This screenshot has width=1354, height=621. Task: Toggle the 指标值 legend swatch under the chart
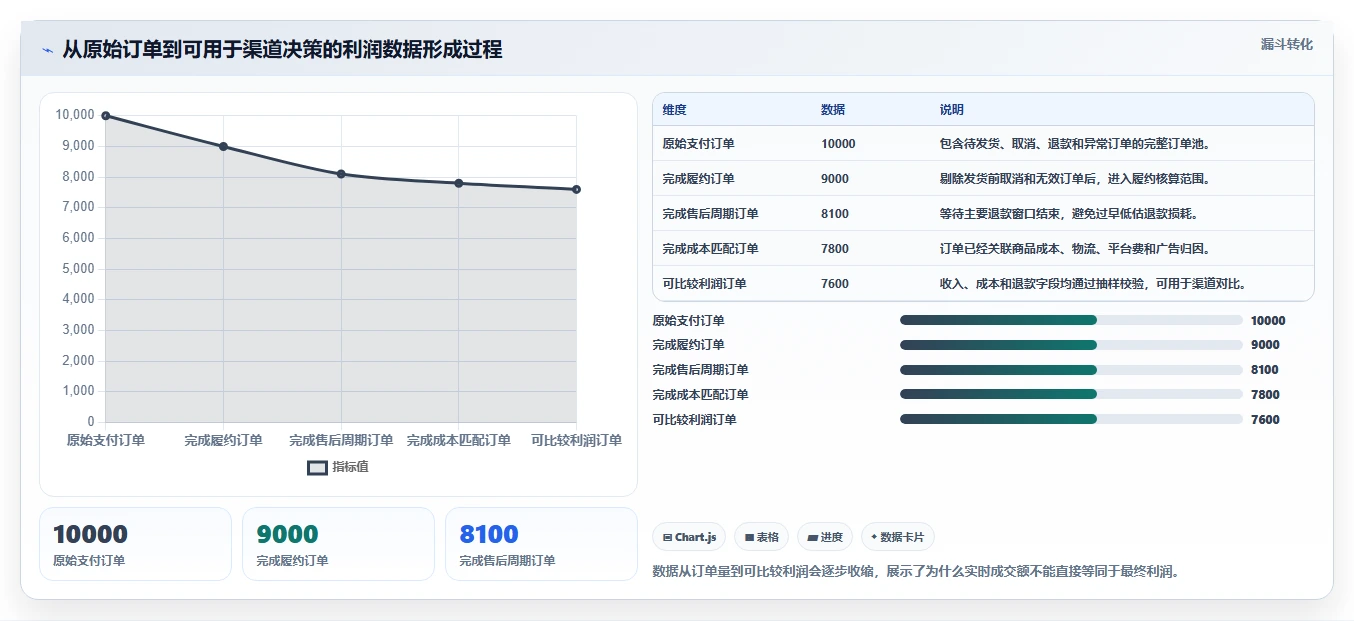point(317,467)
